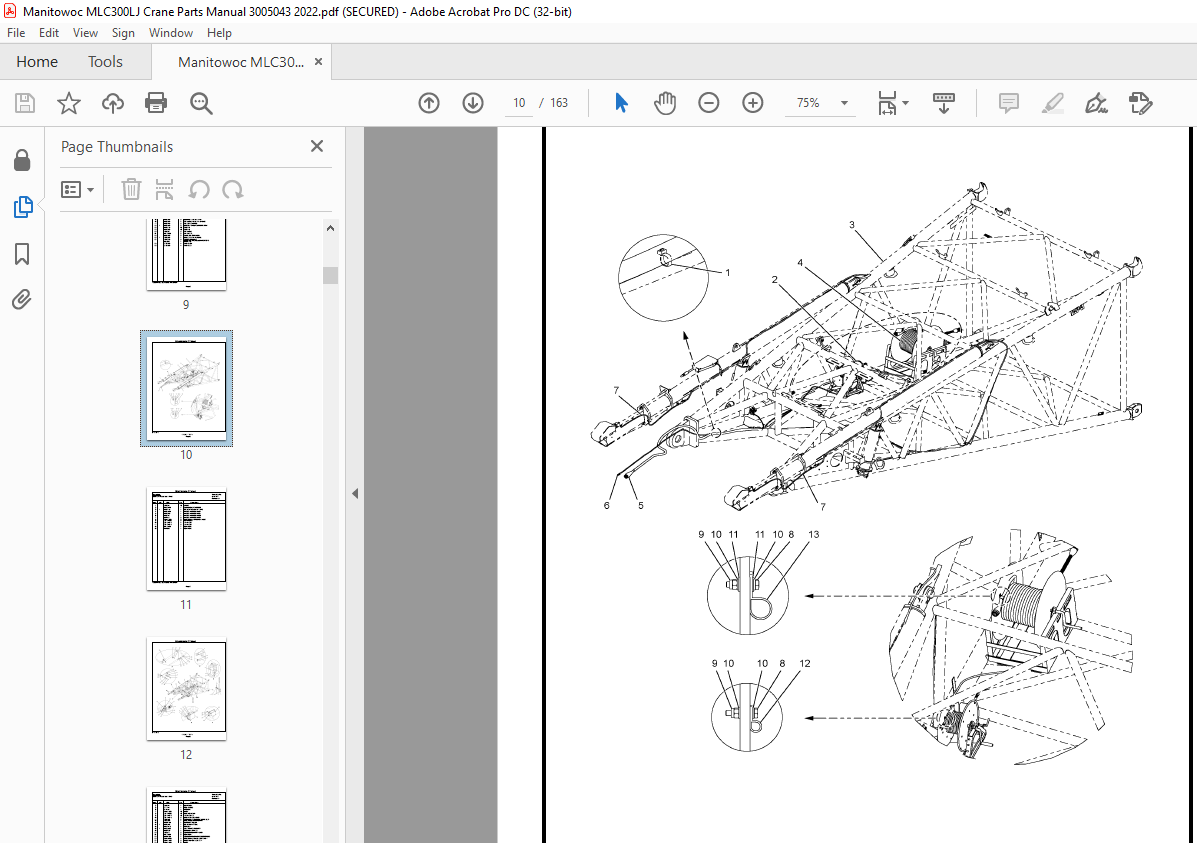Viewport: 1197px width, 843px height.
Task: Zoom in with the plus icon
Action: click(x=753, y=103)
